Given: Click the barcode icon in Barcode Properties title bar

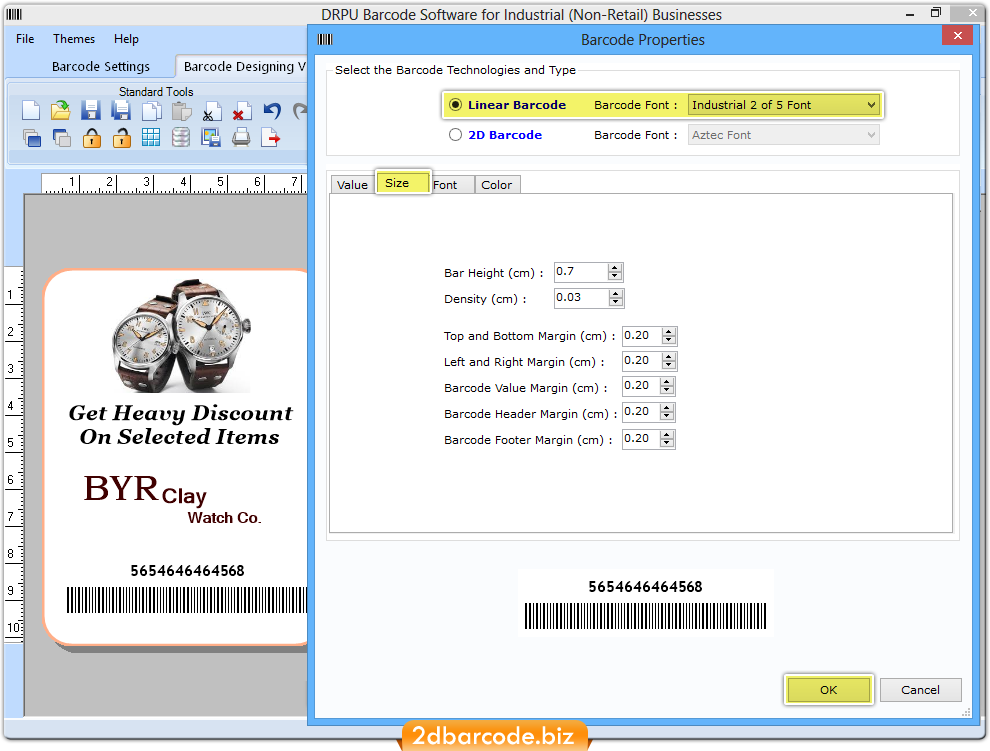Looking at the screenshot, I should 325,40.
